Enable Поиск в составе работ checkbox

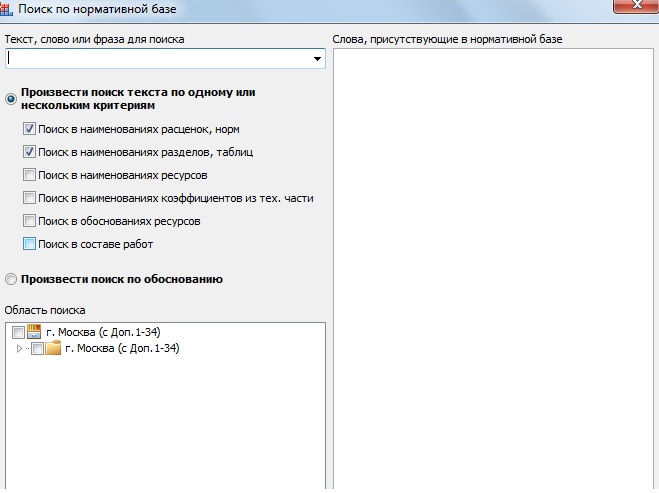click(x=30, y=243)
